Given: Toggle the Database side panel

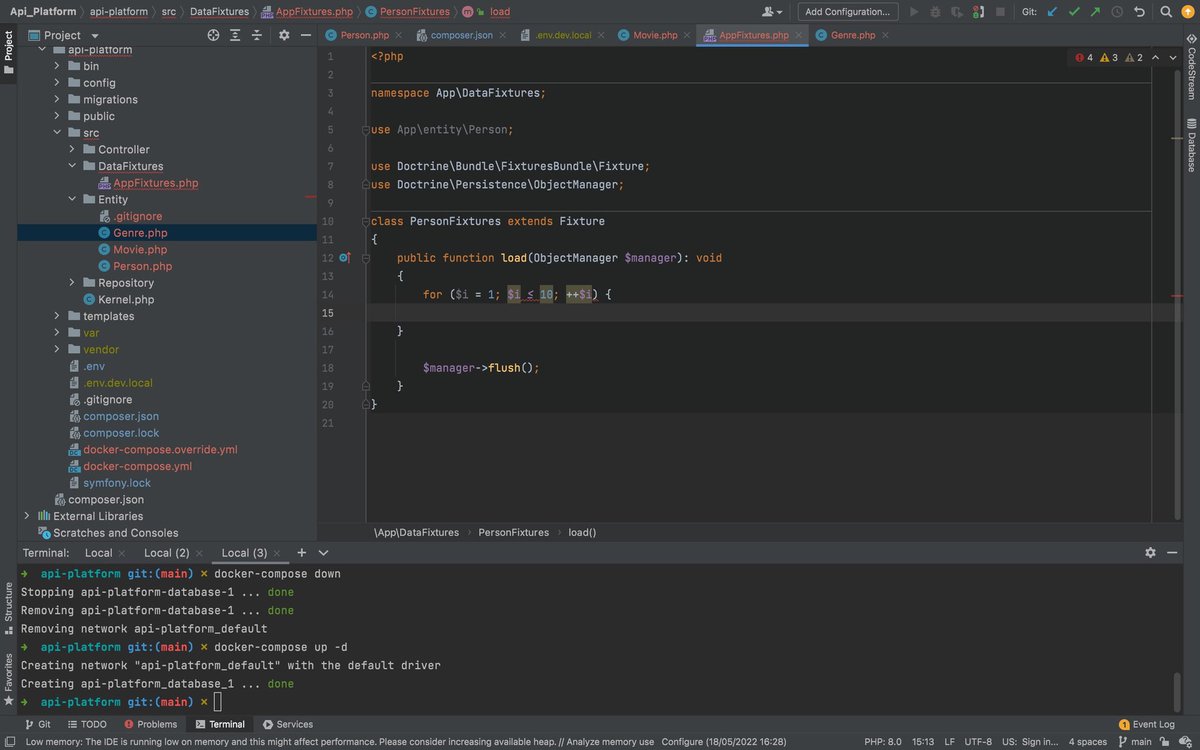Looking at the screenshot, I should 1191,146.
